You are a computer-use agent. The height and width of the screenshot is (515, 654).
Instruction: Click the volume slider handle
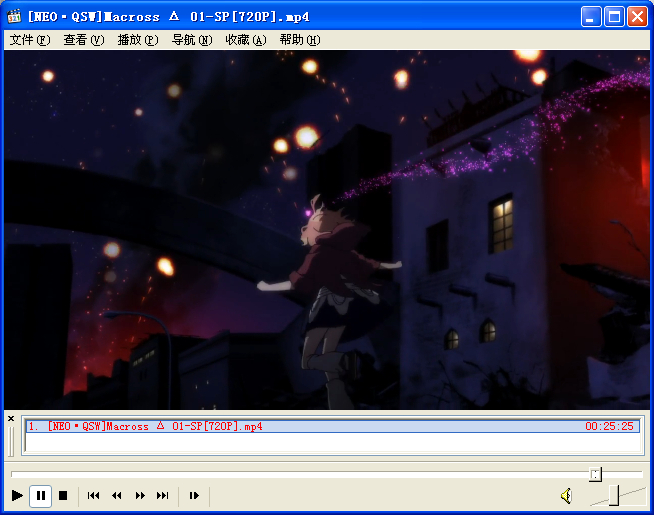[614, 495]
